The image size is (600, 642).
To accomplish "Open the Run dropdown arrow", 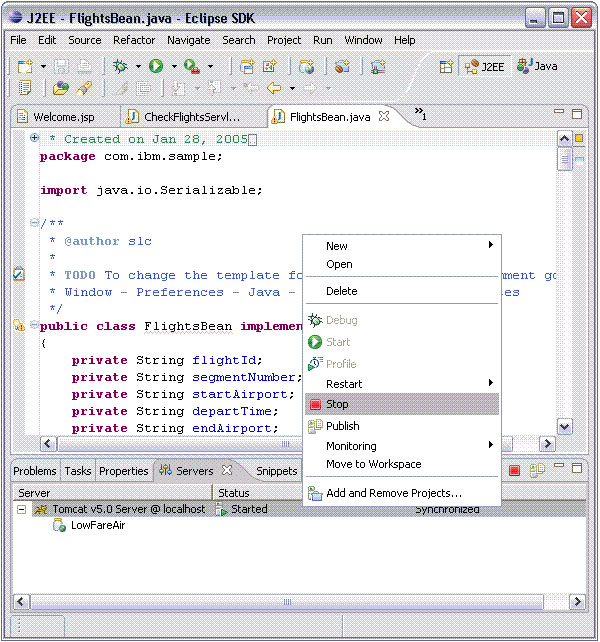I will coord(174,66).
